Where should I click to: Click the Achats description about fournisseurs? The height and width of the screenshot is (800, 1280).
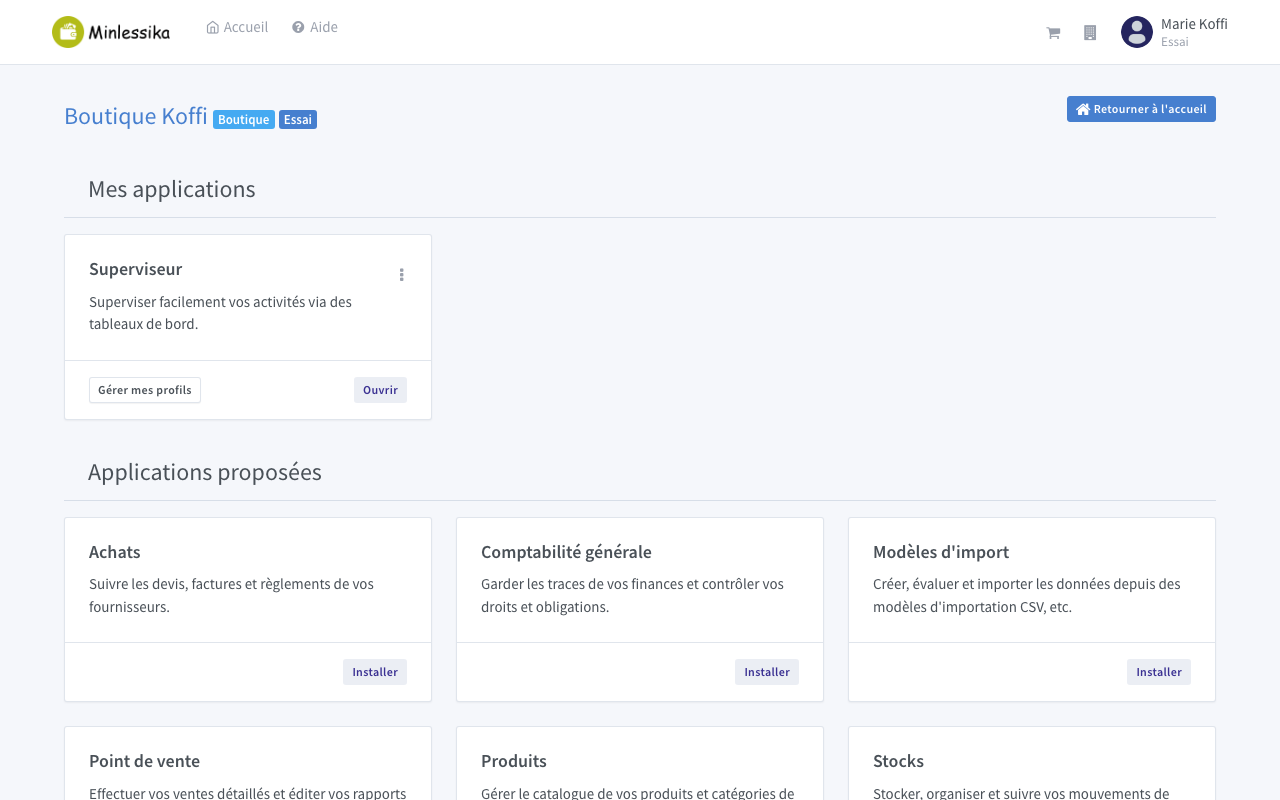click(232, 595)
